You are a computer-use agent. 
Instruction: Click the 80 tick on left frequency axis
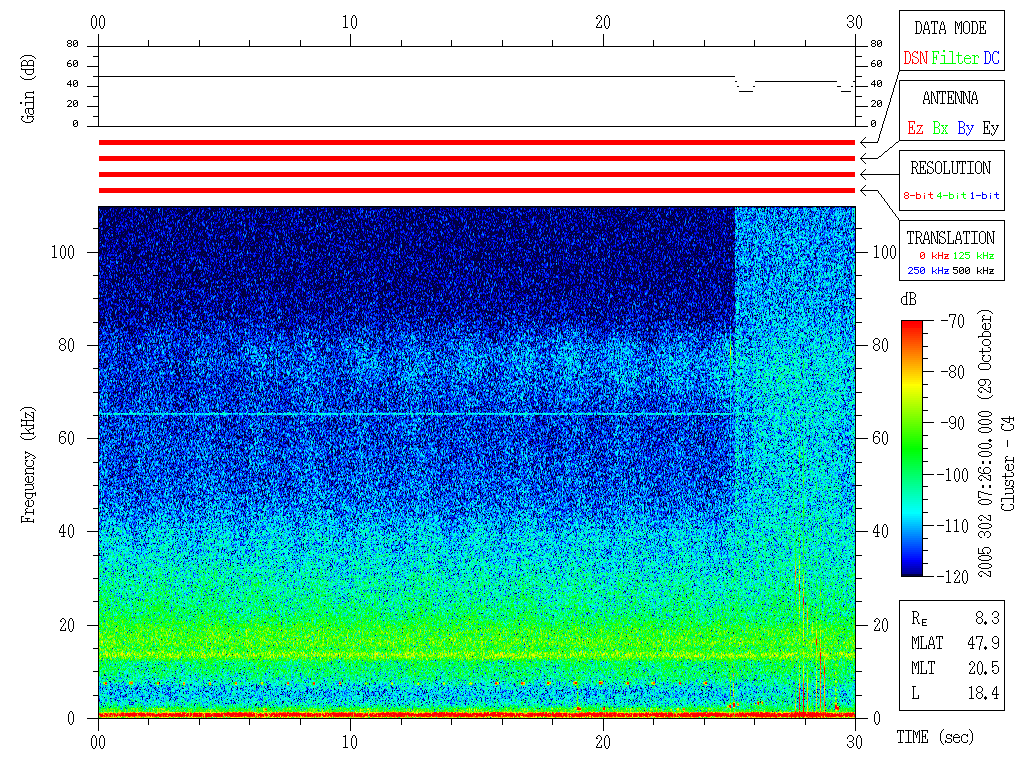(x=67, y=345)
